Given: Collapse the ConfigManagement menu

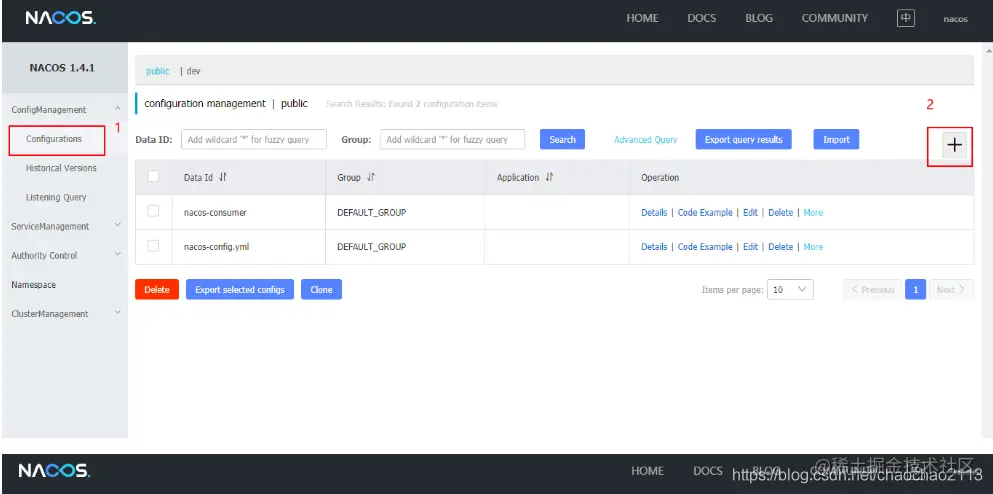Looking at the screenshot, I should 118,109.
